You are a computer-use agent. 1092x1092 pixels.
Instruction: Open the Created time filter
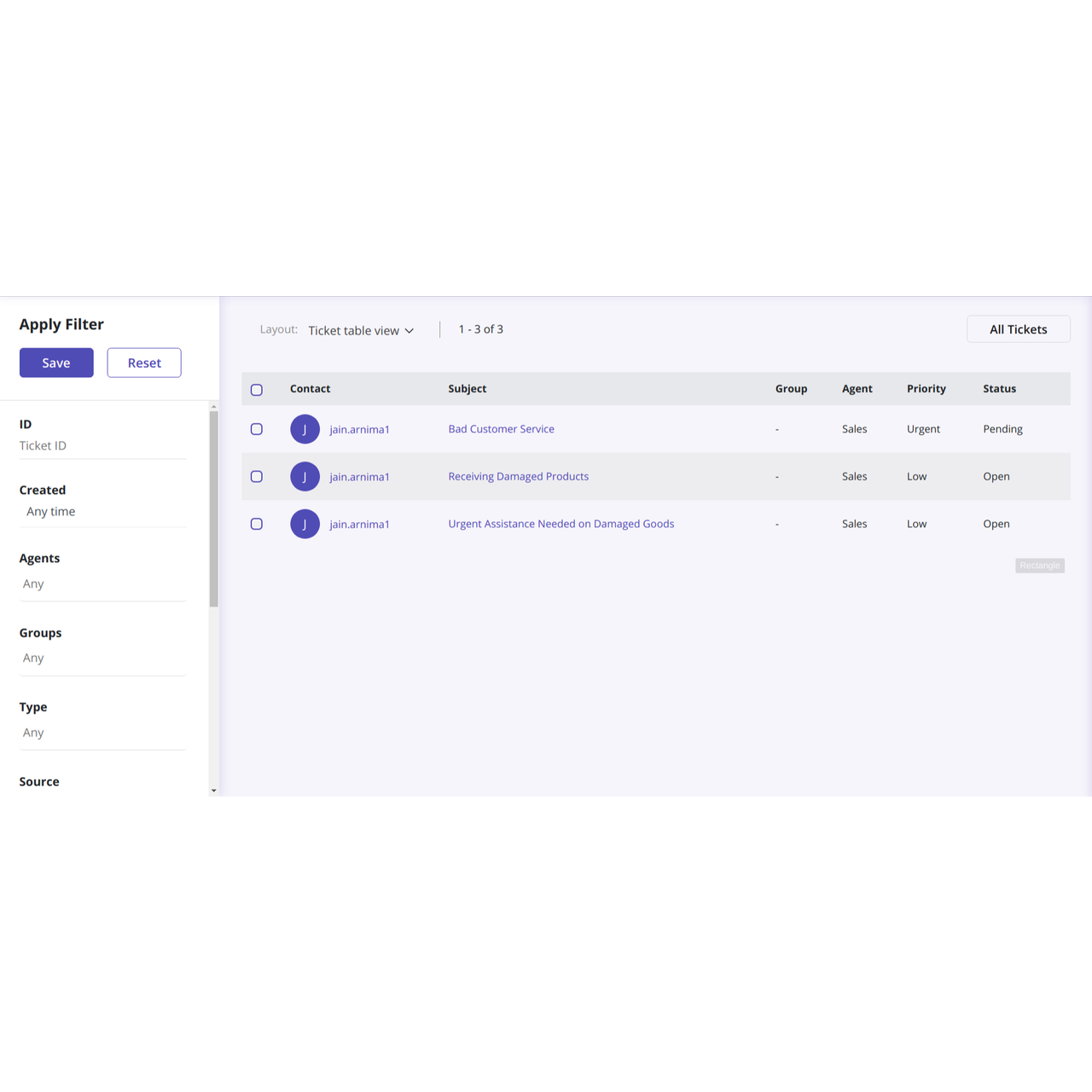102,512
